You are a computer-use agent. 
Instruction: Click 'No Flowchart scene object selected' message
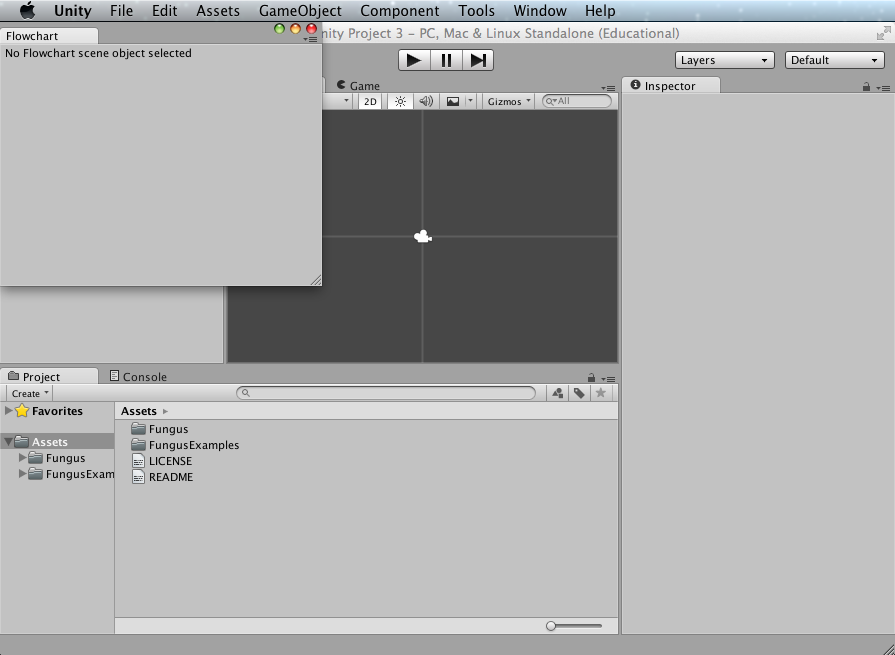click(98, 53)
